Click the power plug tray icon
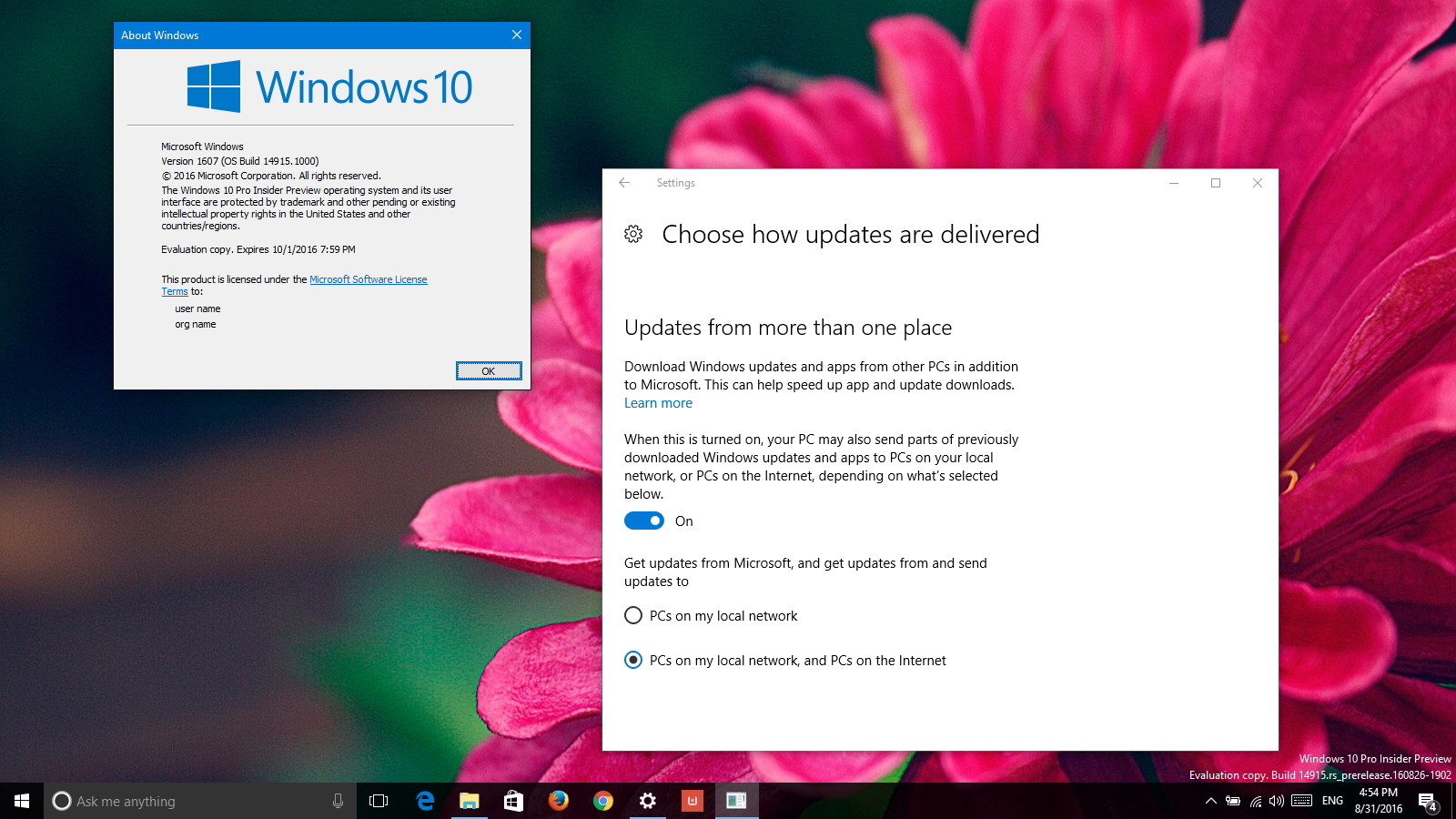 1233,801
